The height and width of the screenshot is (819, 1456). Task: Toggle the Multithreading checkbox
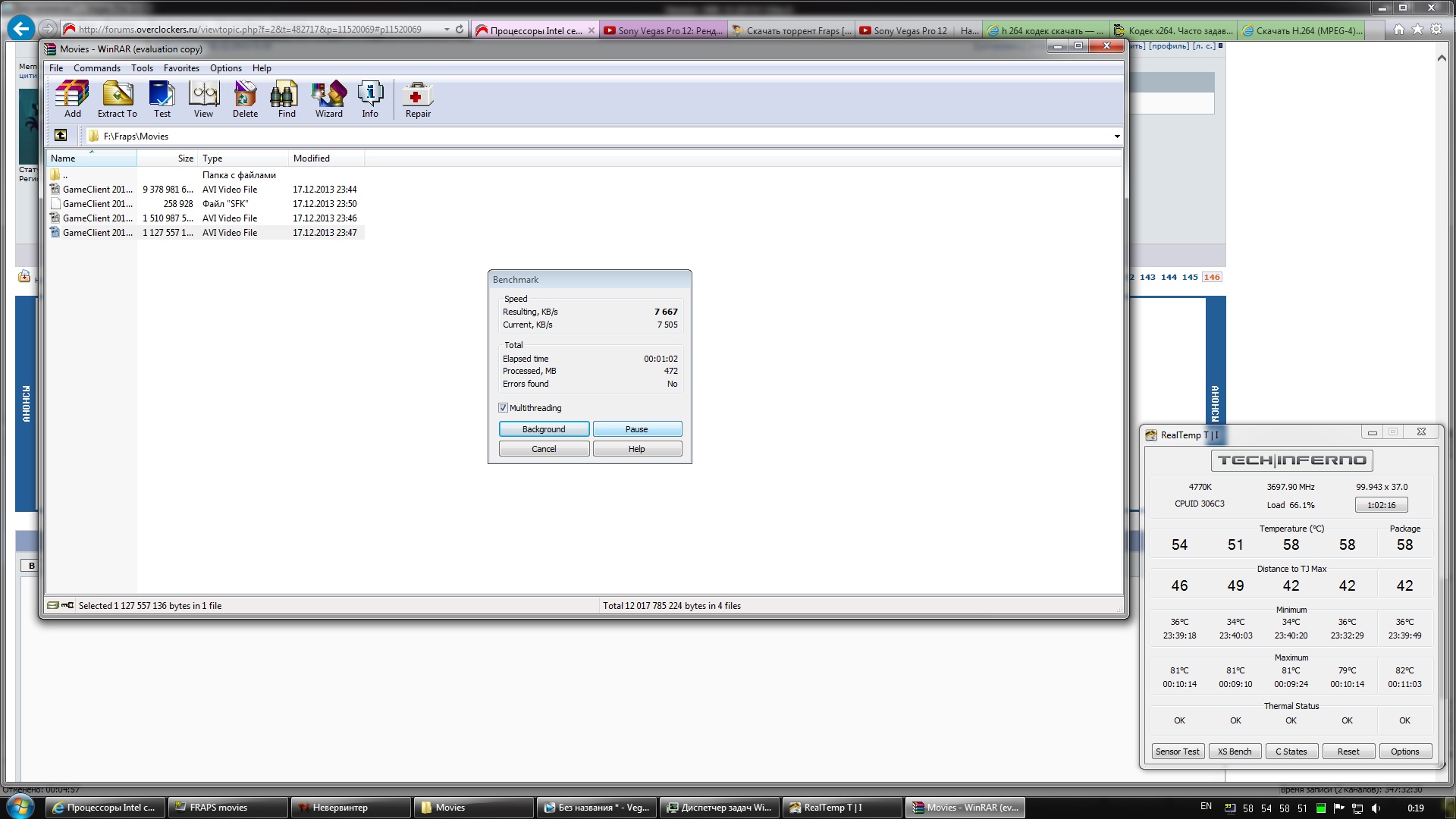pyautogui.click(x=503, y=408)
